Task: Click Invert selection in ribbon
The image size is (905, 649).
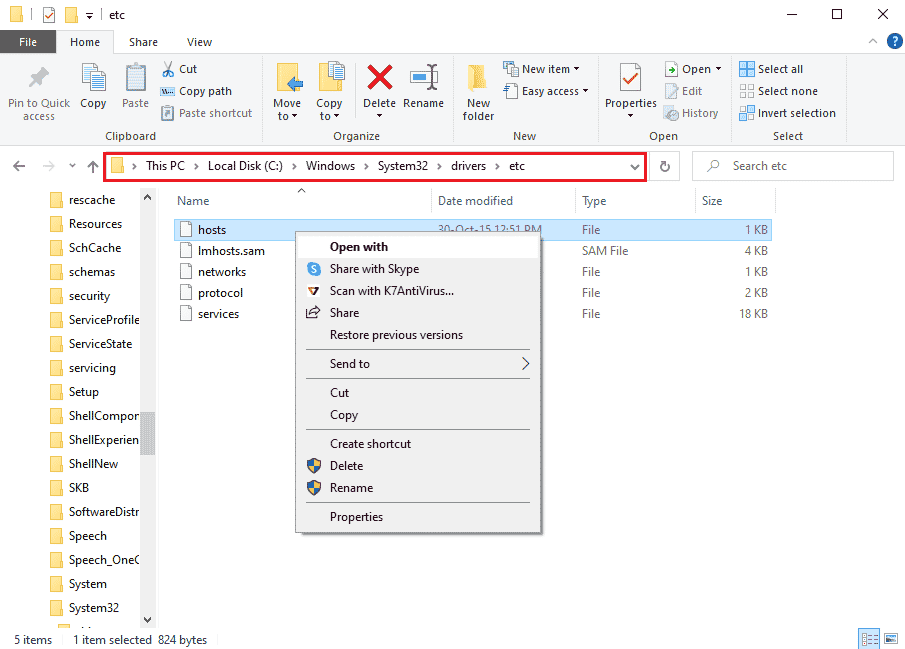Action: 787,113
